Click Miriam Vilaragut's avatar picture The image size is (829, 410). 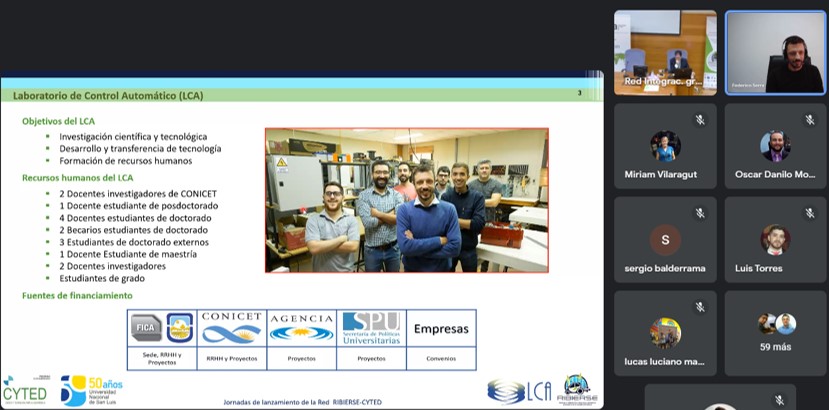click(x=665, y=146)
